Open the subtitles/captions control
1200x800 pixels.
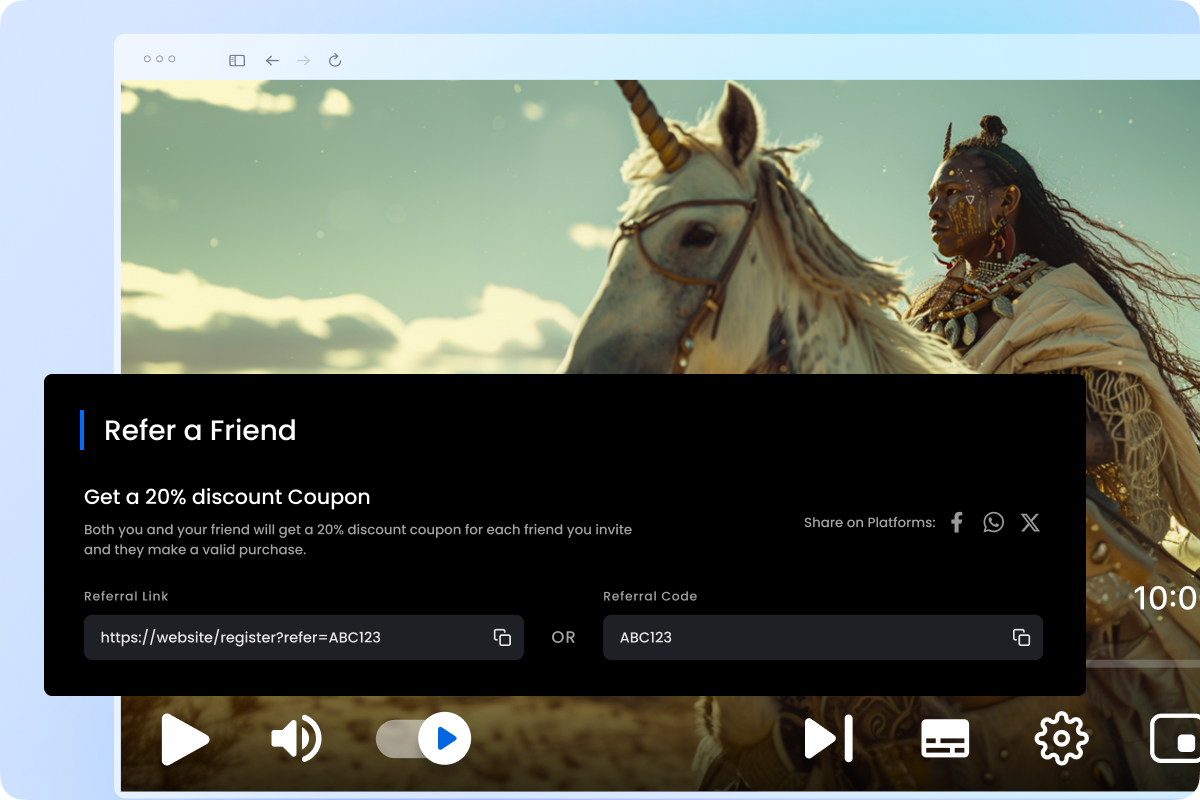tap(944, 738)
